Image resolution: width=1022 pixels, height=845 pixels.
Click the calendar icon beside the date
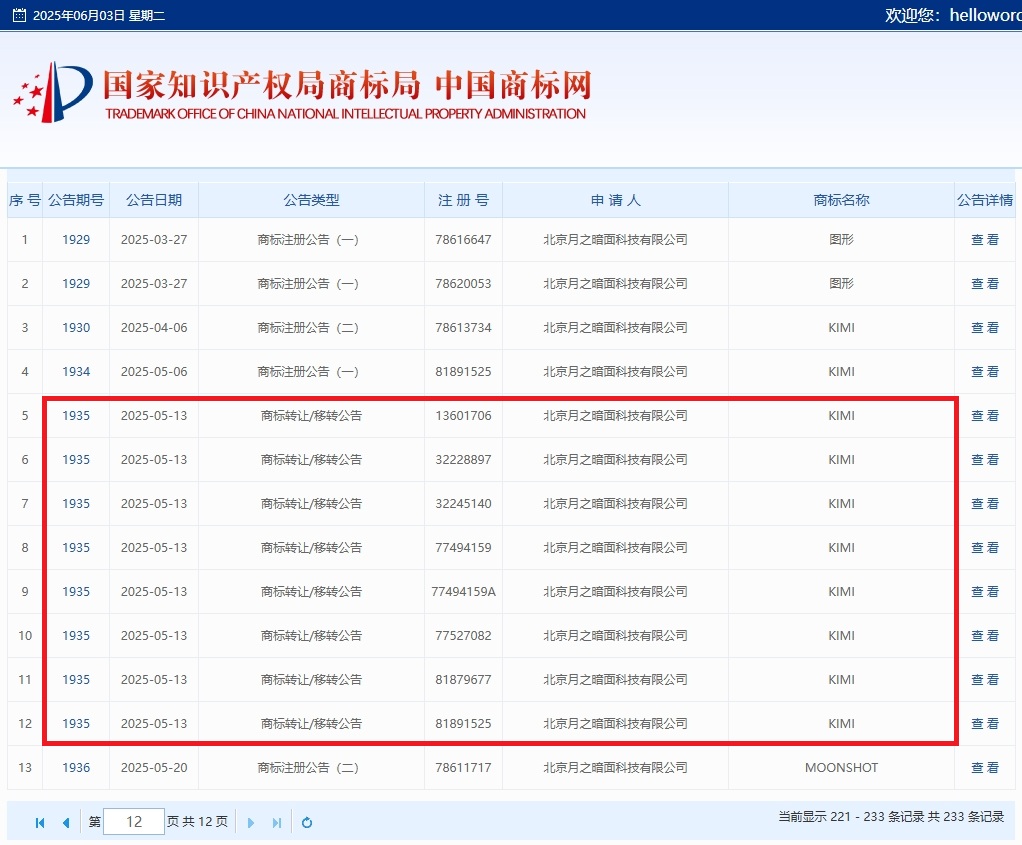[x=20, y=15]
